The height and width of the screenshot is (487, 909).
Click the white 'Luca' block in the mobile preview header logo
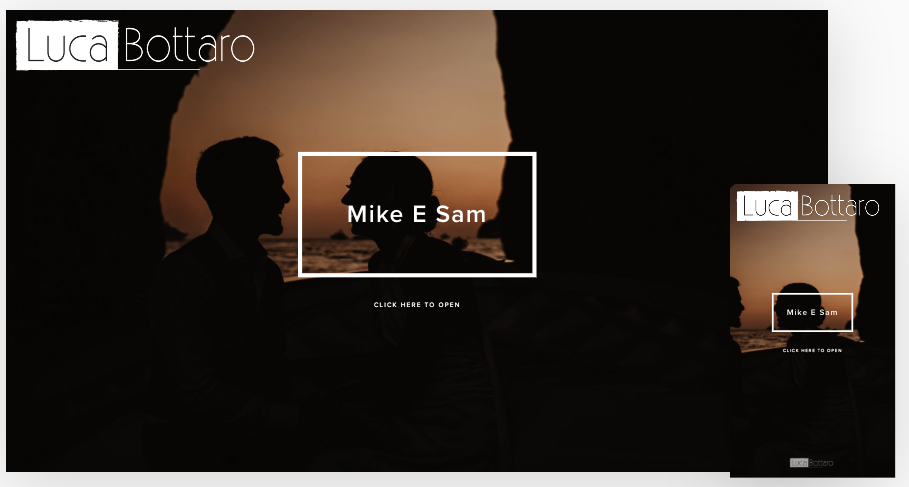[768, 206]
